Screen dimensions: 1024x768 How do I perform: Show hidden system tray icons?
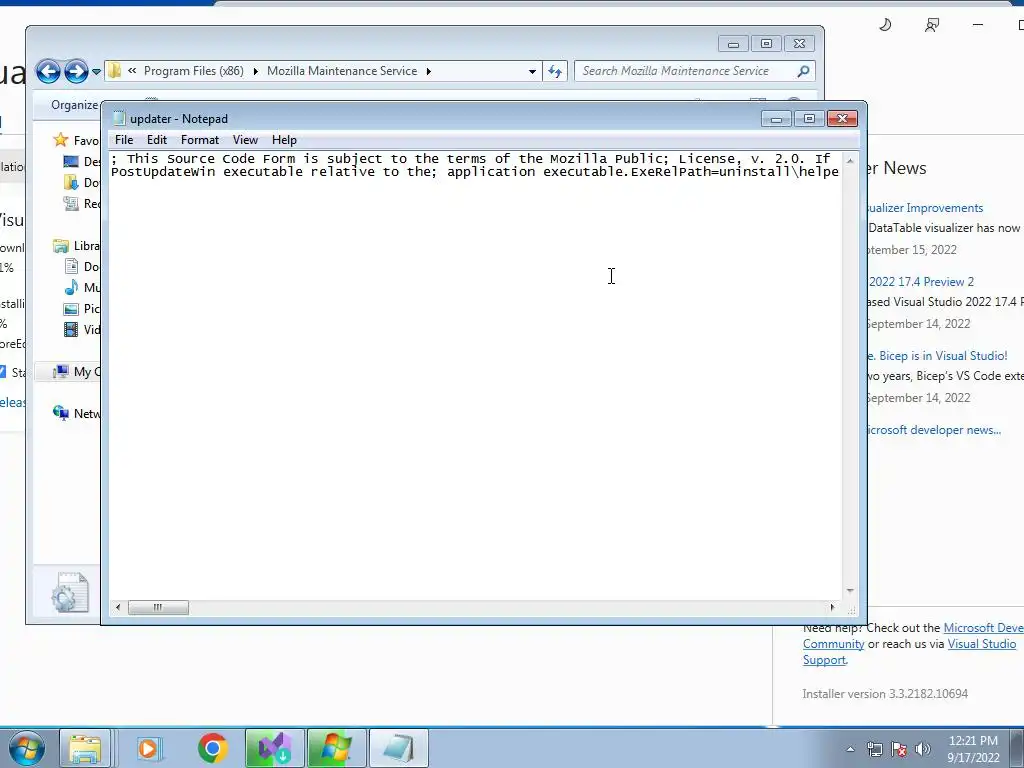(850, 749)
